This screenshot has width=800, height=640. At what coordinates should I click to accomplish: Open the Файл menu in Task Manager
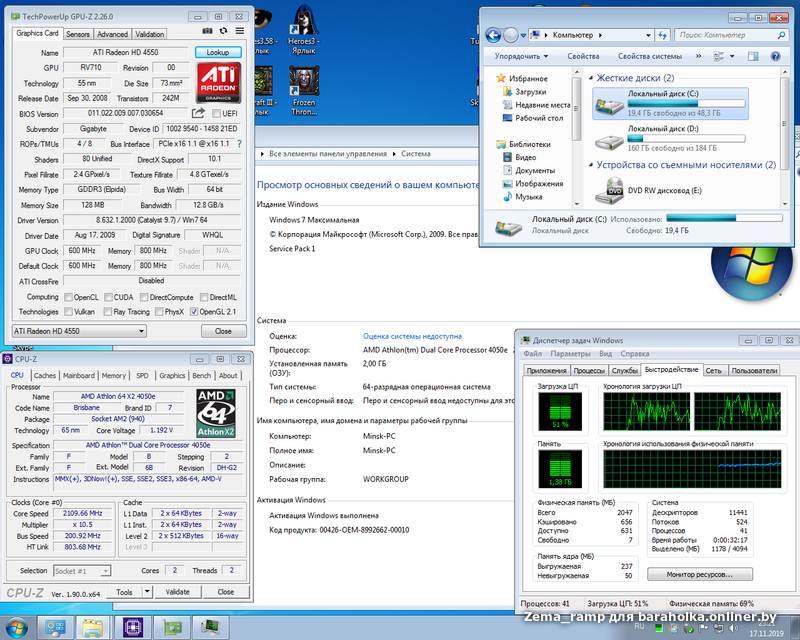point(532,354)
